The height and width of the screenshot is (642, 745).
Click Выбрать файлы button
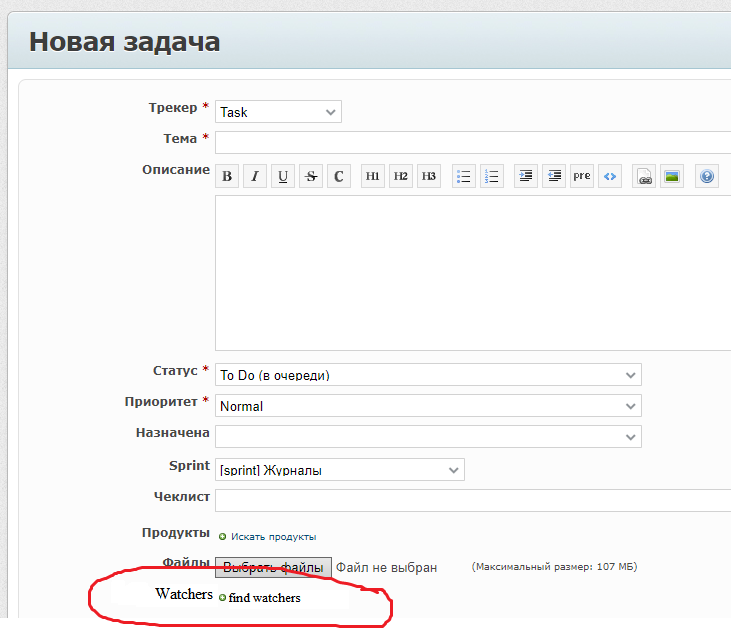click(x=273, y=567)
